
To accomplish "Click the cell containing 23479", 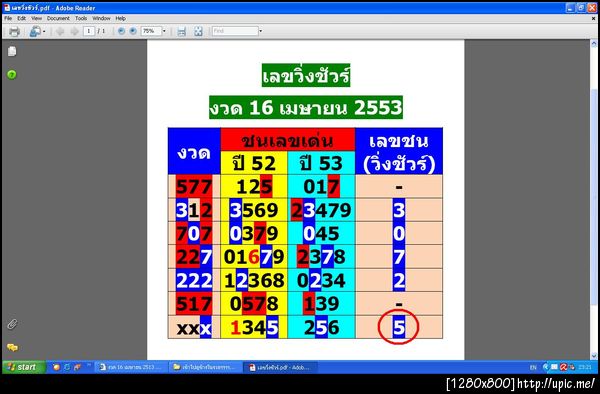I will coord(321,210).
